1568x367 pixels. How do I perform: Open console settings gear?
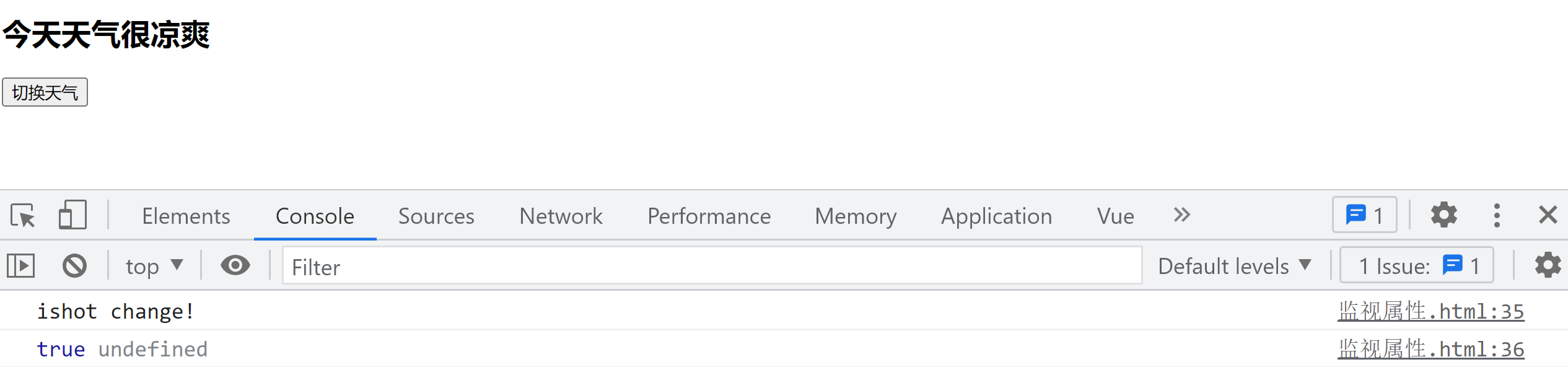tap(1548, 265)
